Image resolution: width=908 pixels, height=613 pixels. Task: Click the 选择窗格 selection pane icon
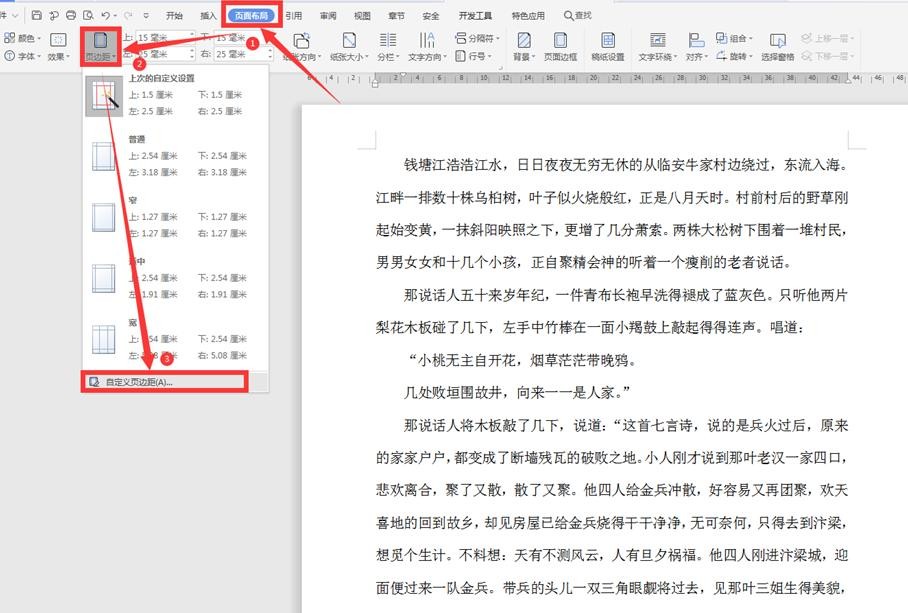tap(777, 45)
